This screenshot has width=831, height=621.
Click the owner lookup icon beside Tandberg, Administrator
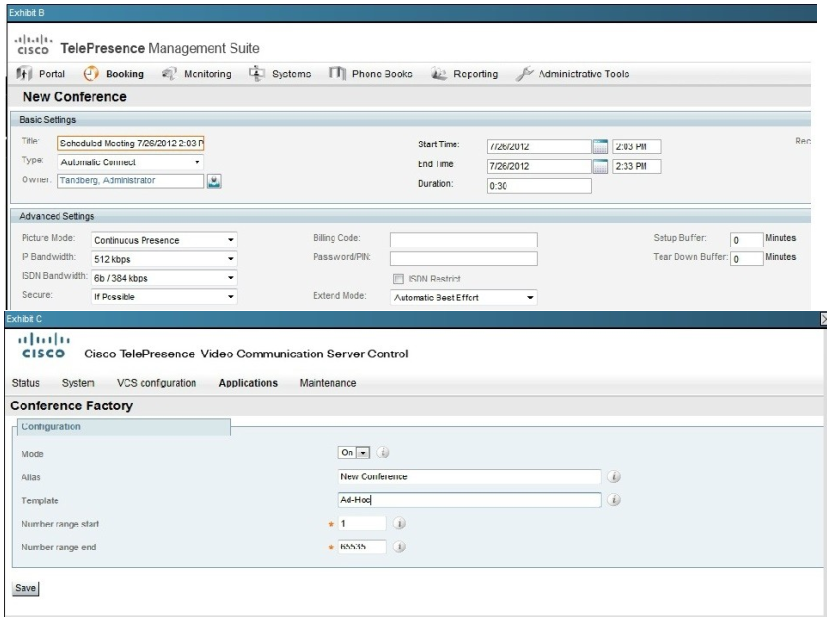click(214, 181)
